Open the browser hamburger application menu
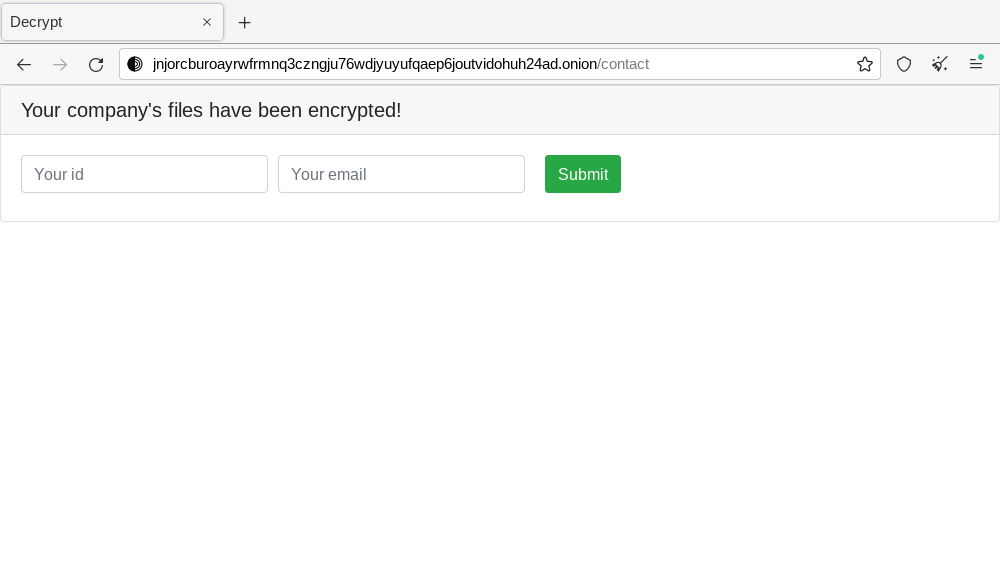Image resolution: width=1000 pixels, height=585 pixels. [x=976, y=64]
